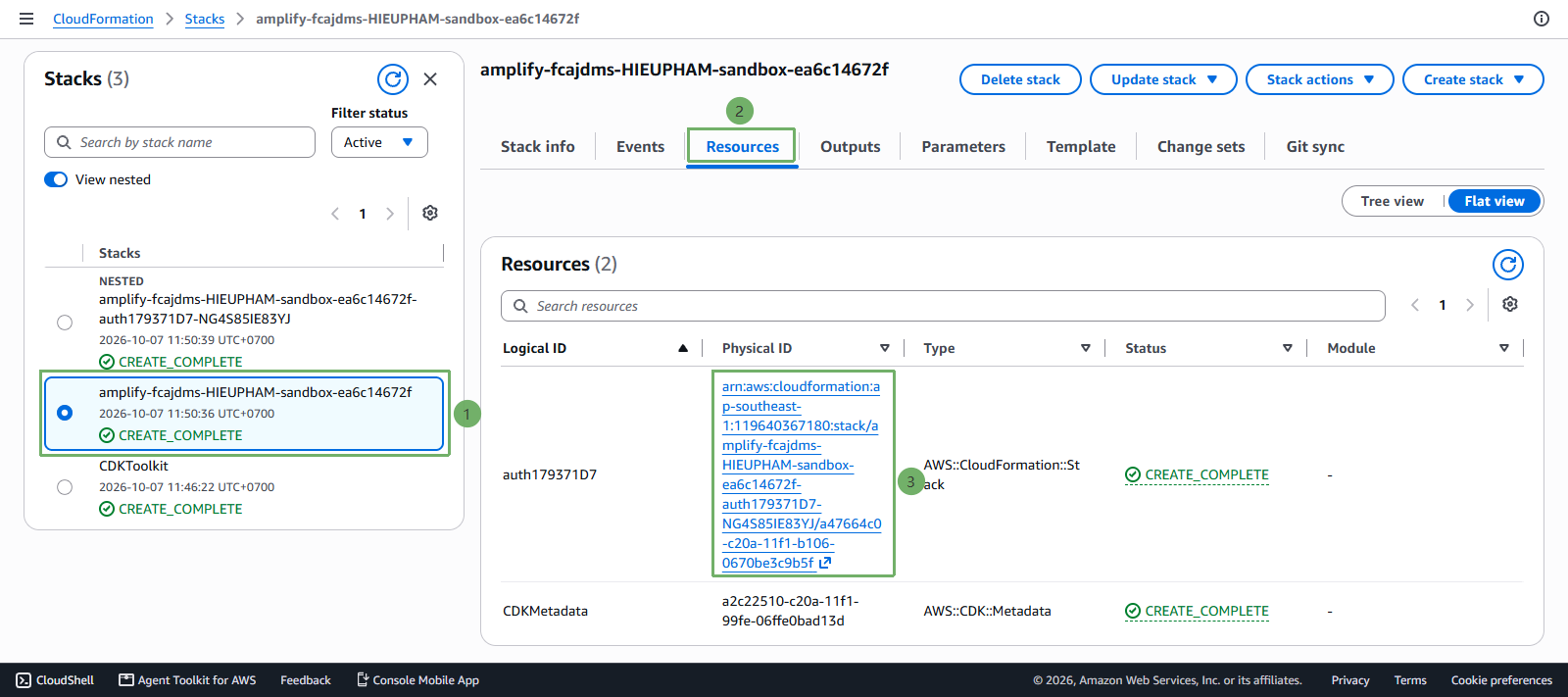This screenshot has height=697, width=1568.
Task: Close the Stacks side panel
Action: click(430, 79)
